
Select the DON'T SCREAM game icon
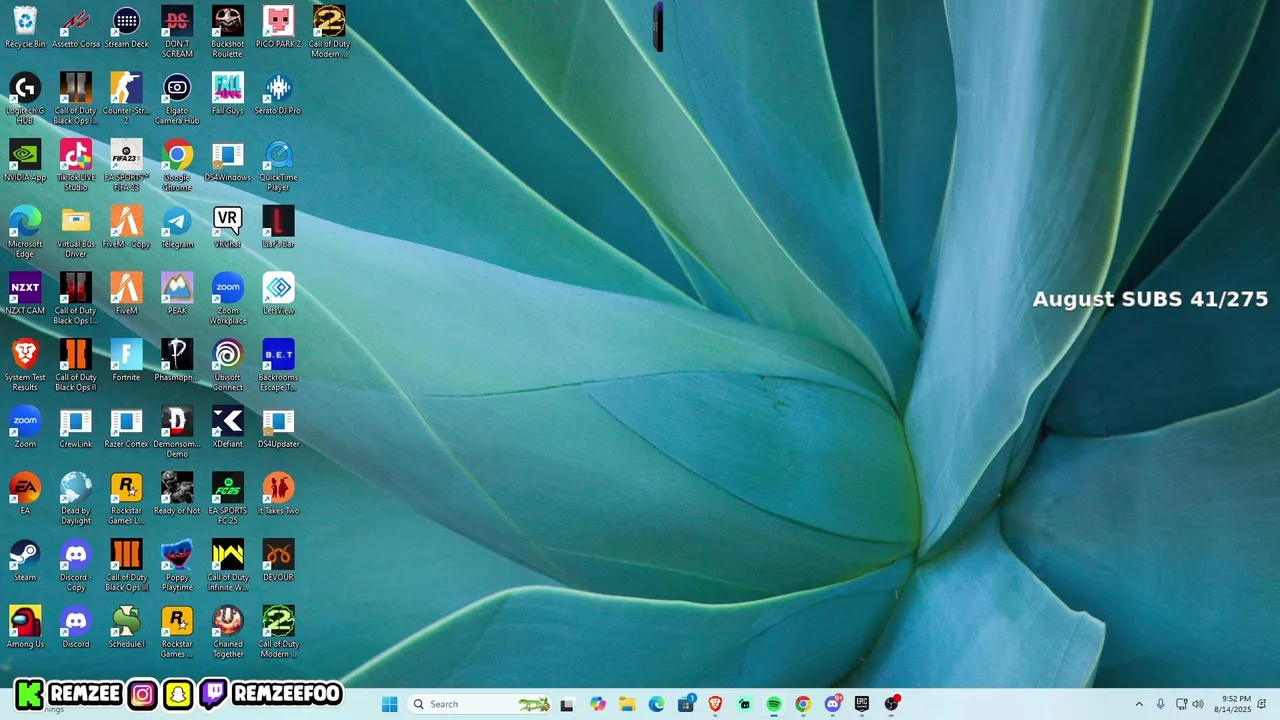click(x=177, y=32)
